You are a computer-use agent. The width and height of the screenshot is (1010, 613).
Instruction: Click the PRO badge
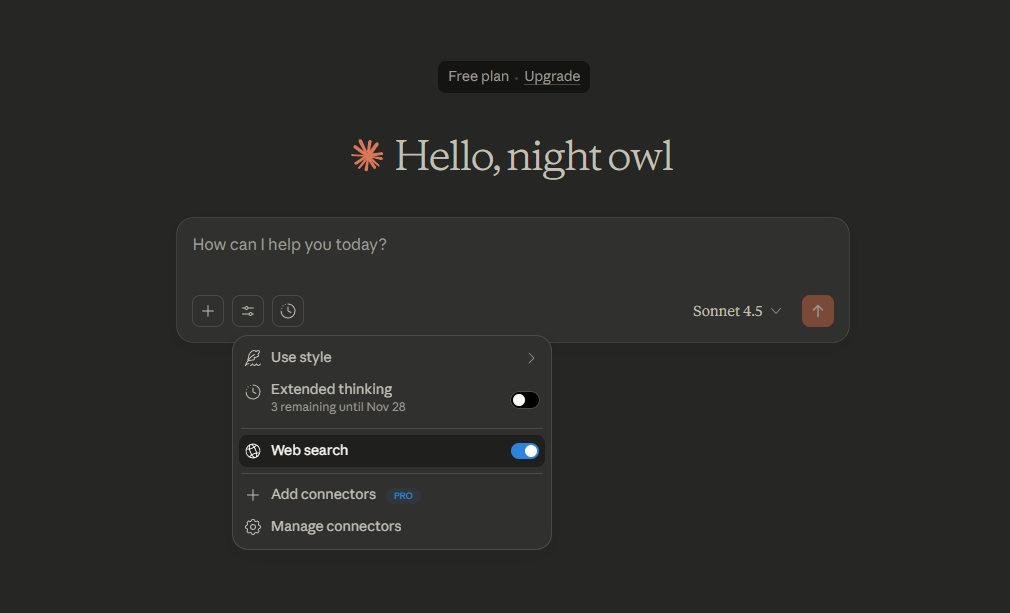(x=403, y=496)
